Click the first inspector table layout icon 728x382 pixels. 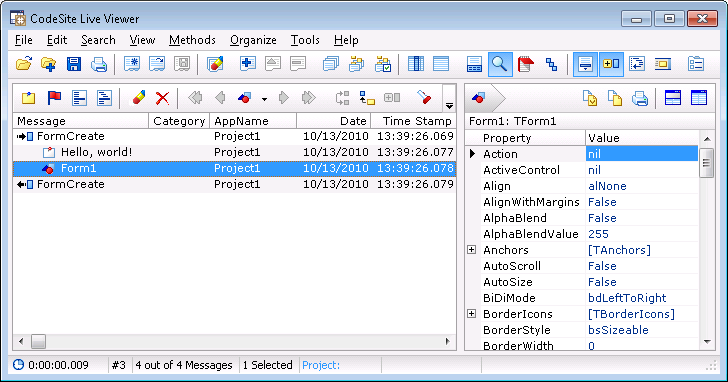click(673, 98)
